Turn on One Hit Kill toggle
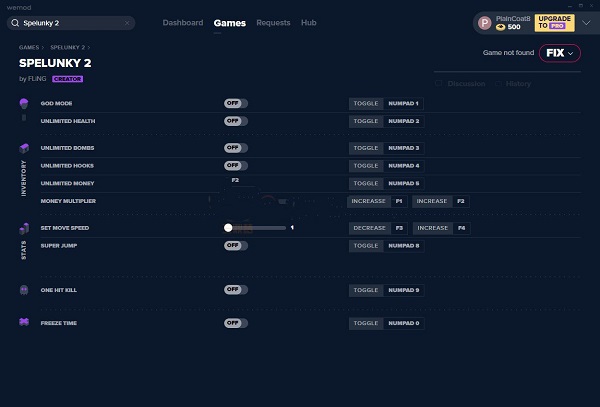This screenshot has width=600, height=407. click(236, 290)
